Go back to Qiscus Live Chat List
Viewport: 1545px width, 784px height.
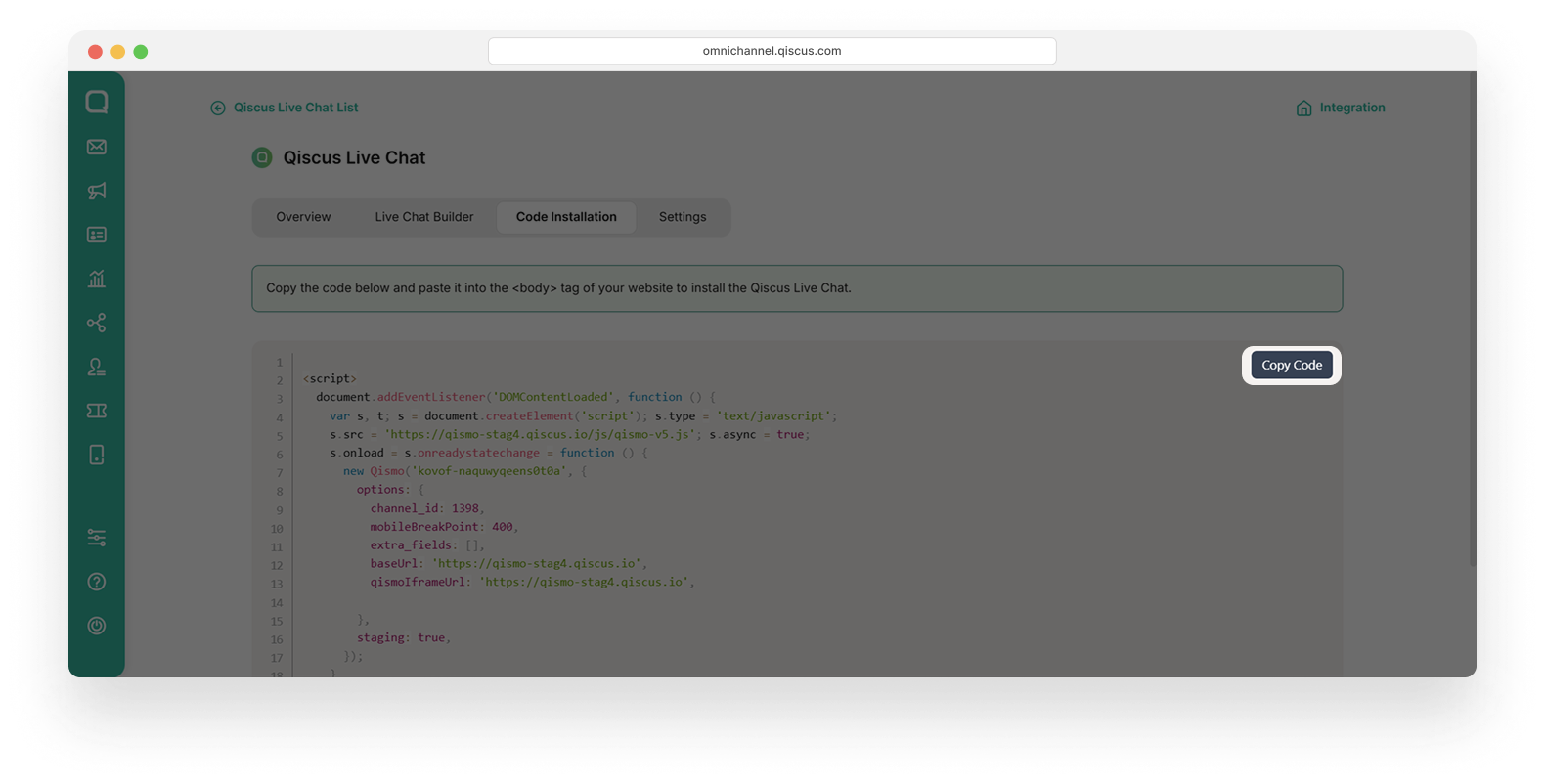click(296, 108)
